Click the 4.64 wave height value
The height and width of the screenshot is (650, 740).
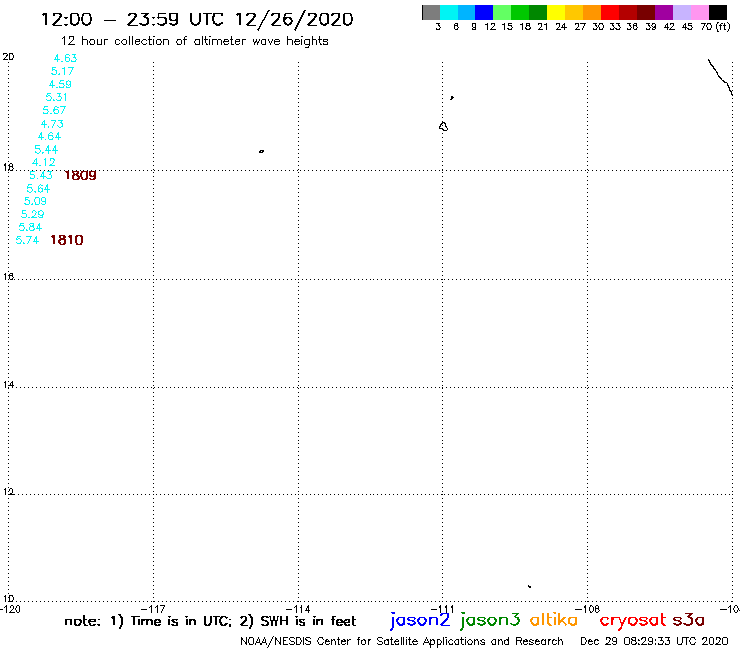[49, 136]
